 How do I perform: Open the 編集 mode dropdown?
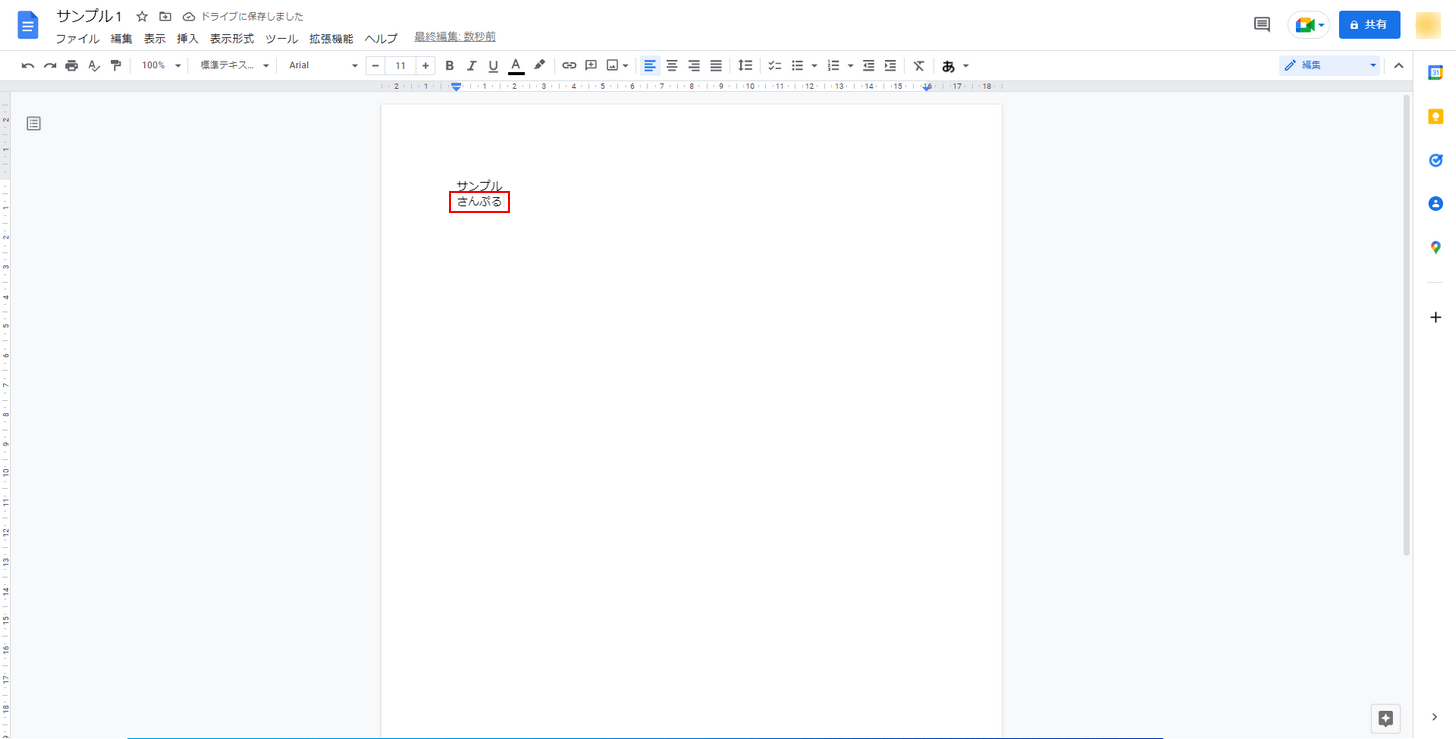point(1330,65)
